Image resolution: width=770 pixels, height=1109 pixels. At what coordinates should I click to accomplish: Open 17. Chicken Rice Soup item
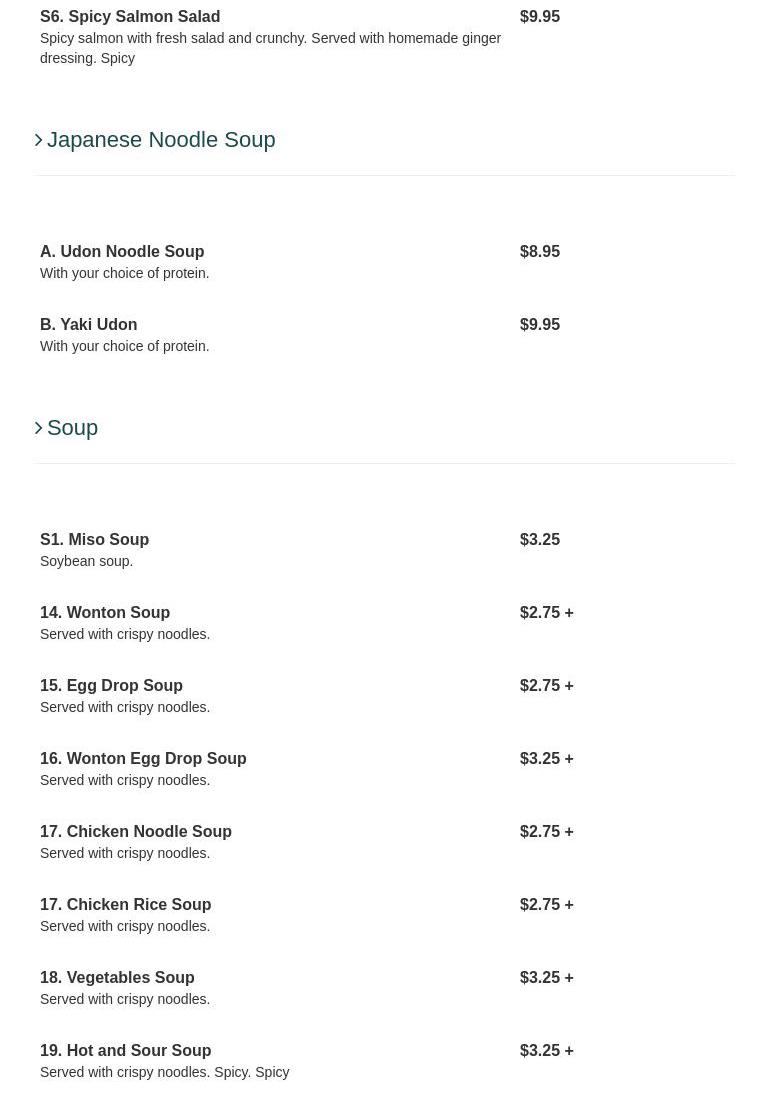pyautogui.click(x=126, y=905)
